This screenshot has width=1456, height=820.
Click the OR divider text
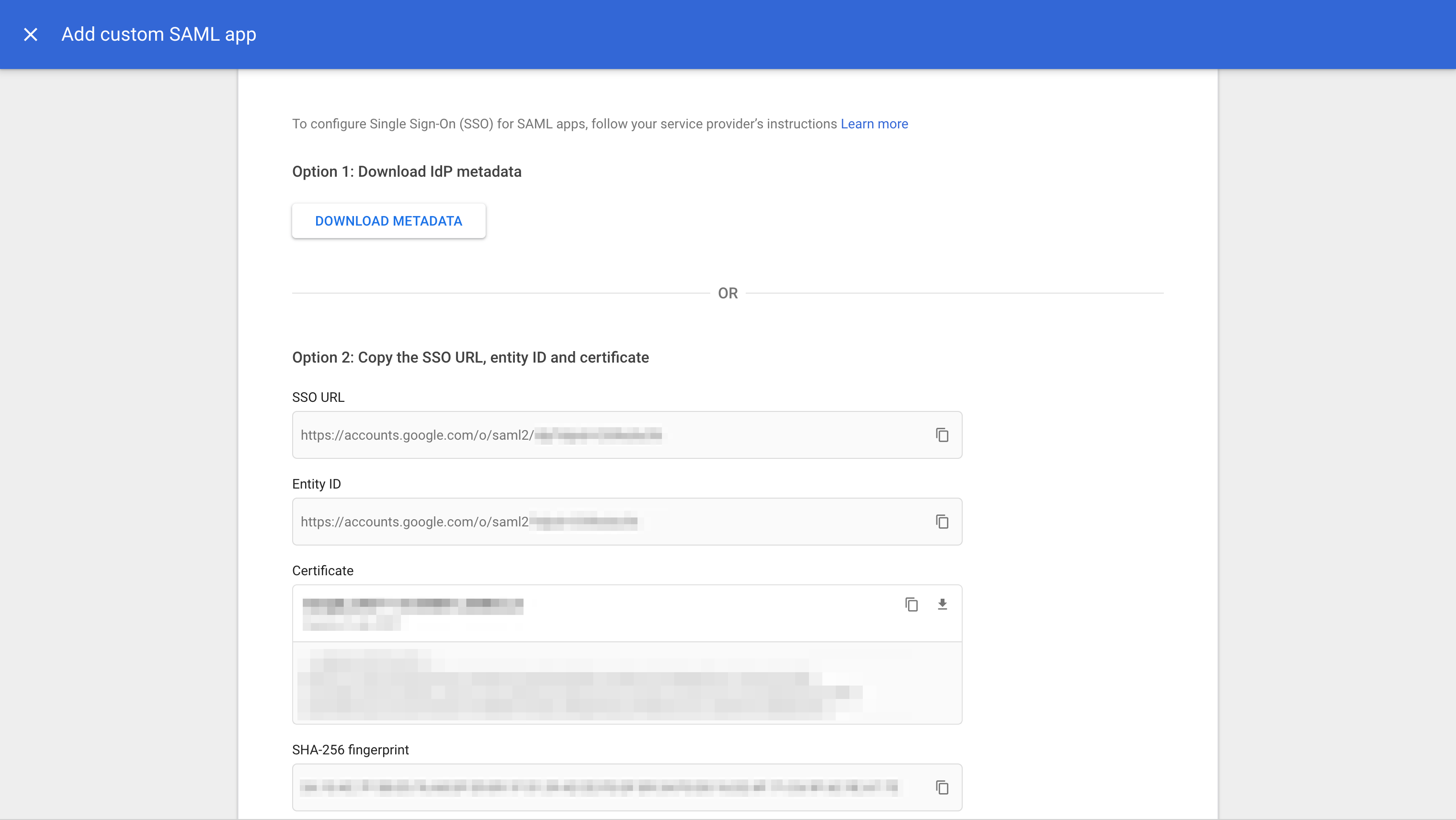pos(728,293)
